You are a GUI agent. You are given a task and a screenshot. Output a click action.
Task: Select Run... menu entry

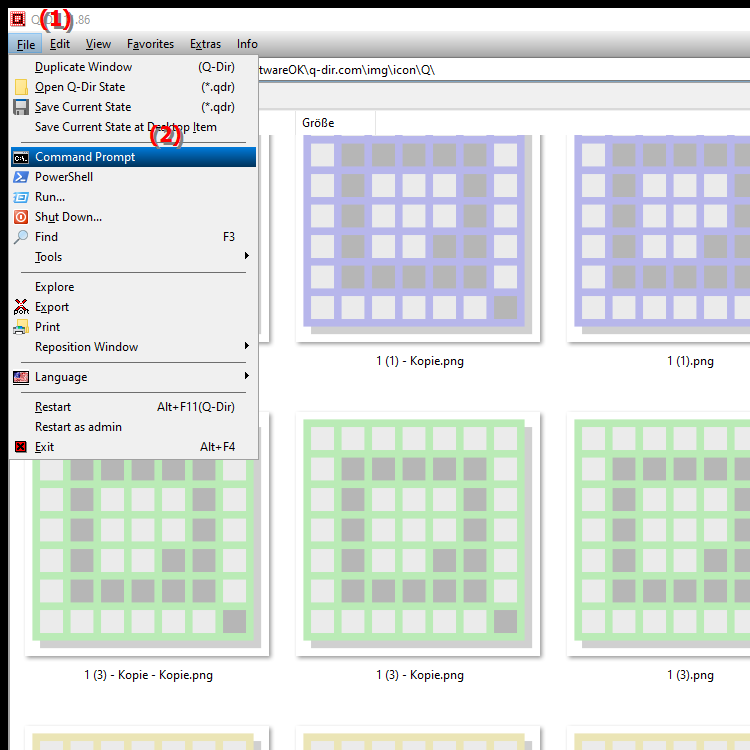133,197
